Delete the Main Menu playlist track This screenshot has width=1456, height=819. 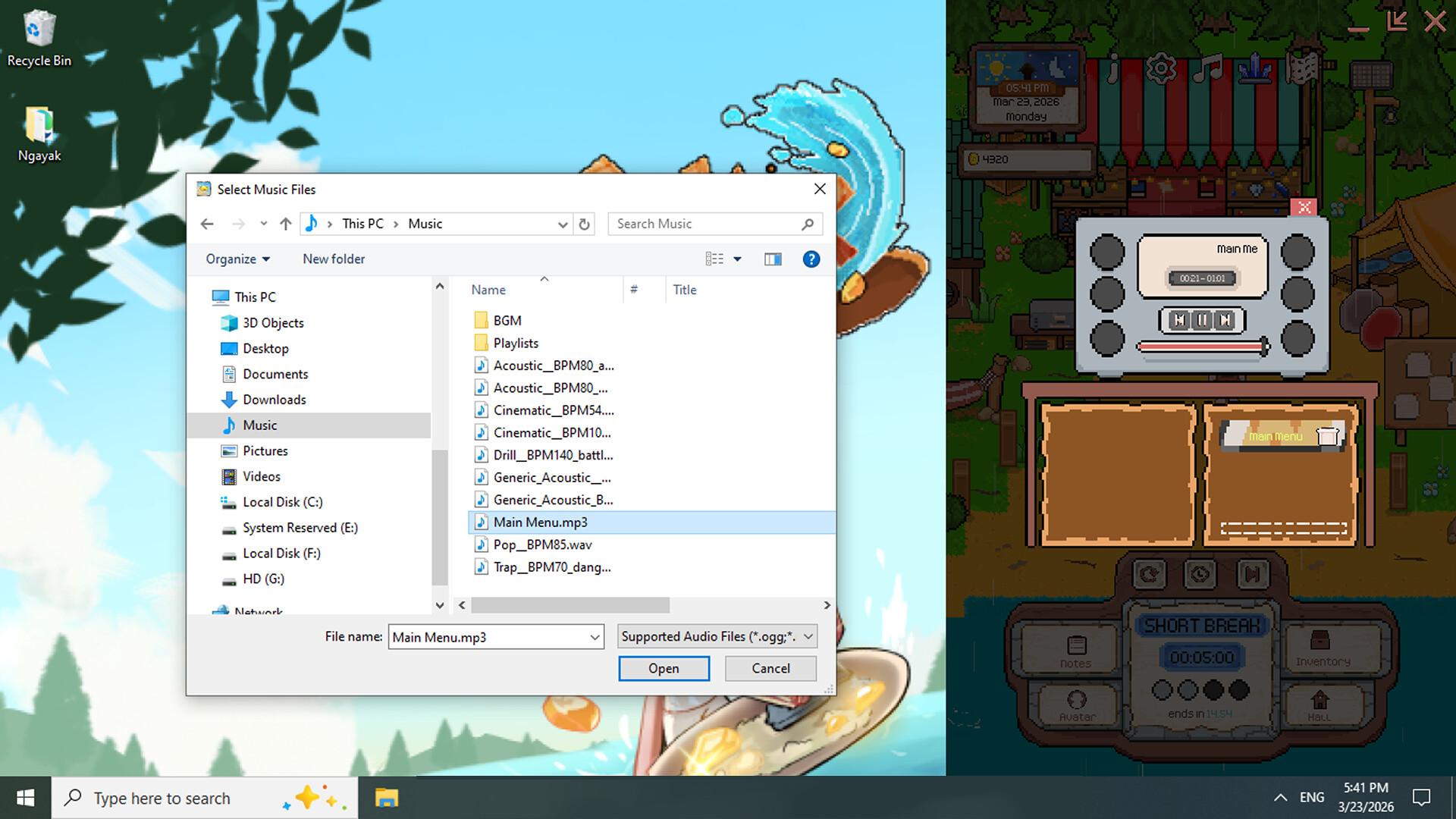tap(1328, 436)
